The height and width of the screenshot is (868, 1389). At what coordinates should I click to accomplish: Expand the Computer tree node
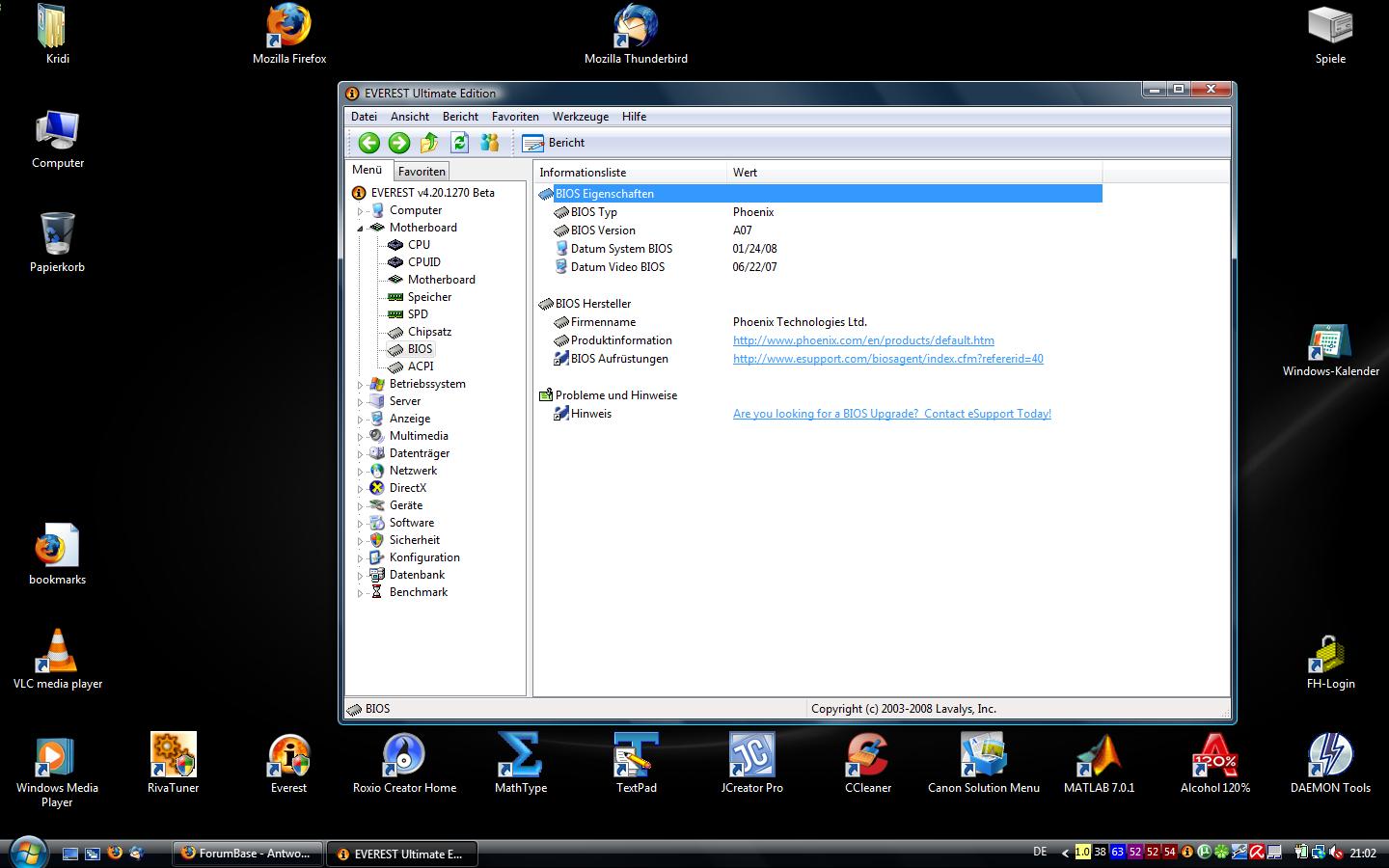tap(361, 210)
